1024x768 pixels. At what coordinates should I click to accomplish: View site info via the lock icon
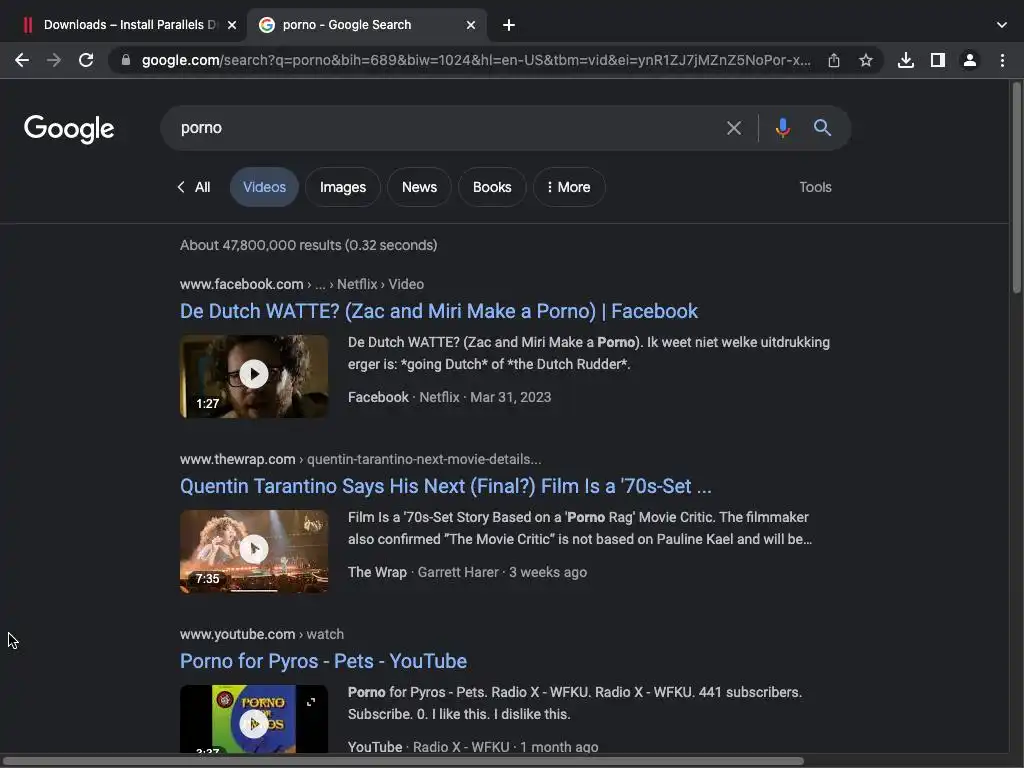pyautogui.click(x=126, y=60)
